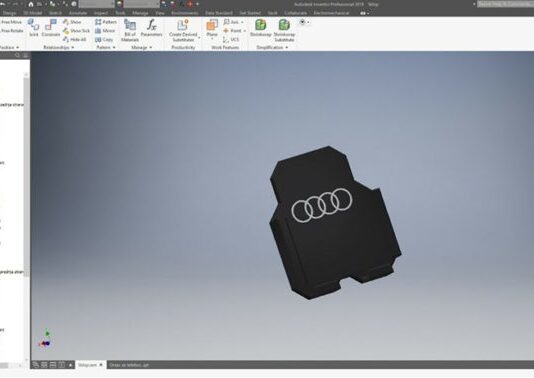534x378 pixels.
Task: Open the Collaborate ribbon tab
Action: (295, 13)
